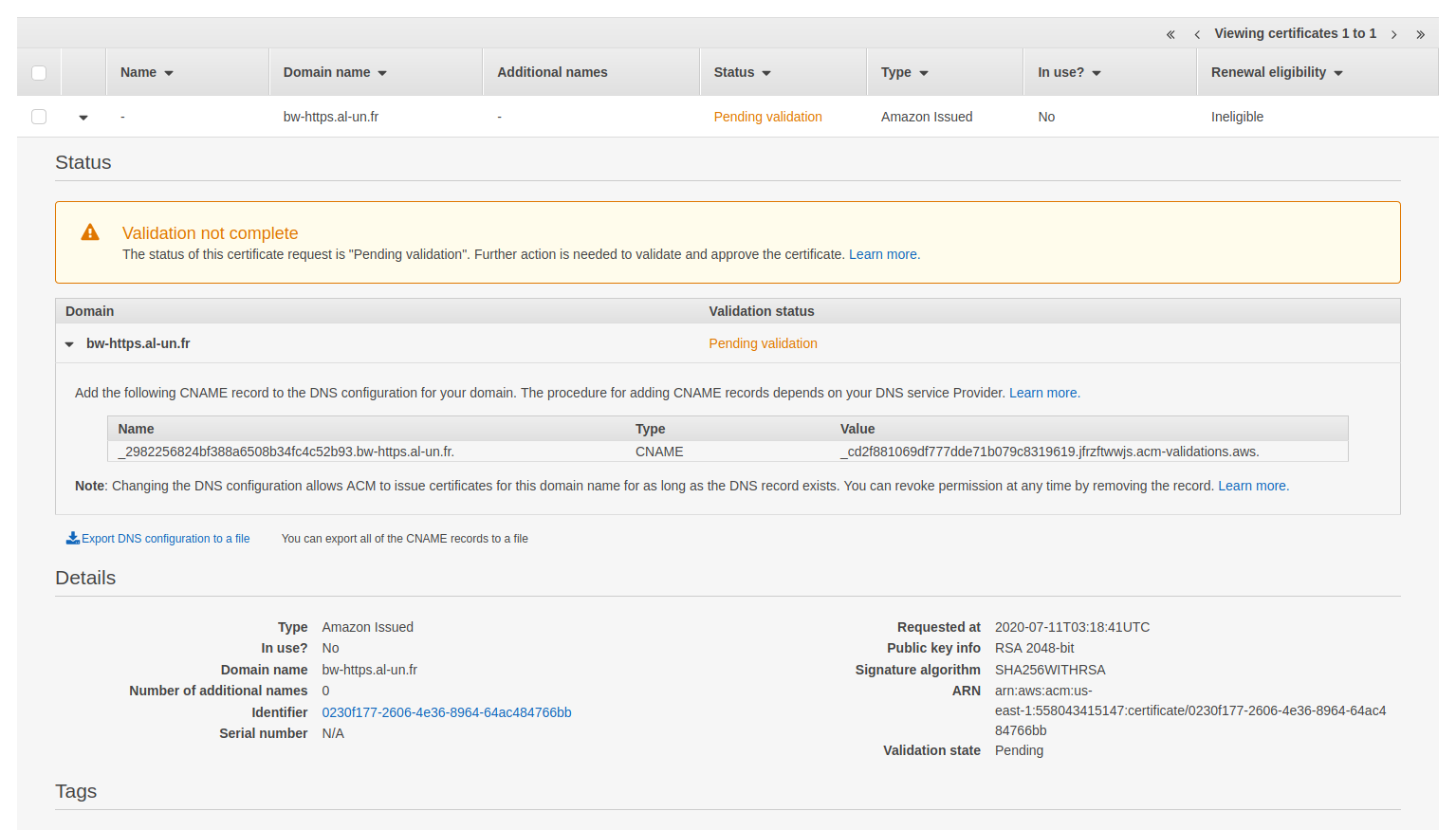Screen dimensions: 1456x830
Task: Collapse the certificate row details arrow
Action: pyautogui.click(x=83, y=118)
